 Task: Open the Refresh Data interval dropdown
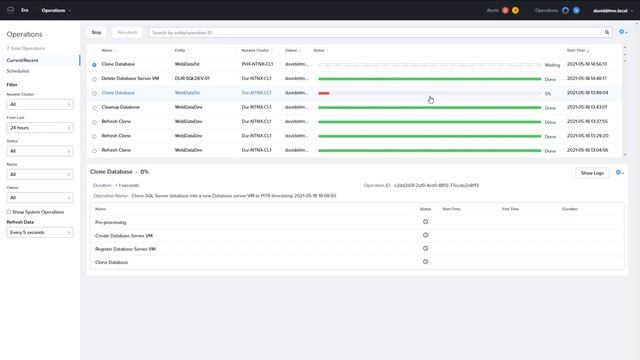click(40, 232)
